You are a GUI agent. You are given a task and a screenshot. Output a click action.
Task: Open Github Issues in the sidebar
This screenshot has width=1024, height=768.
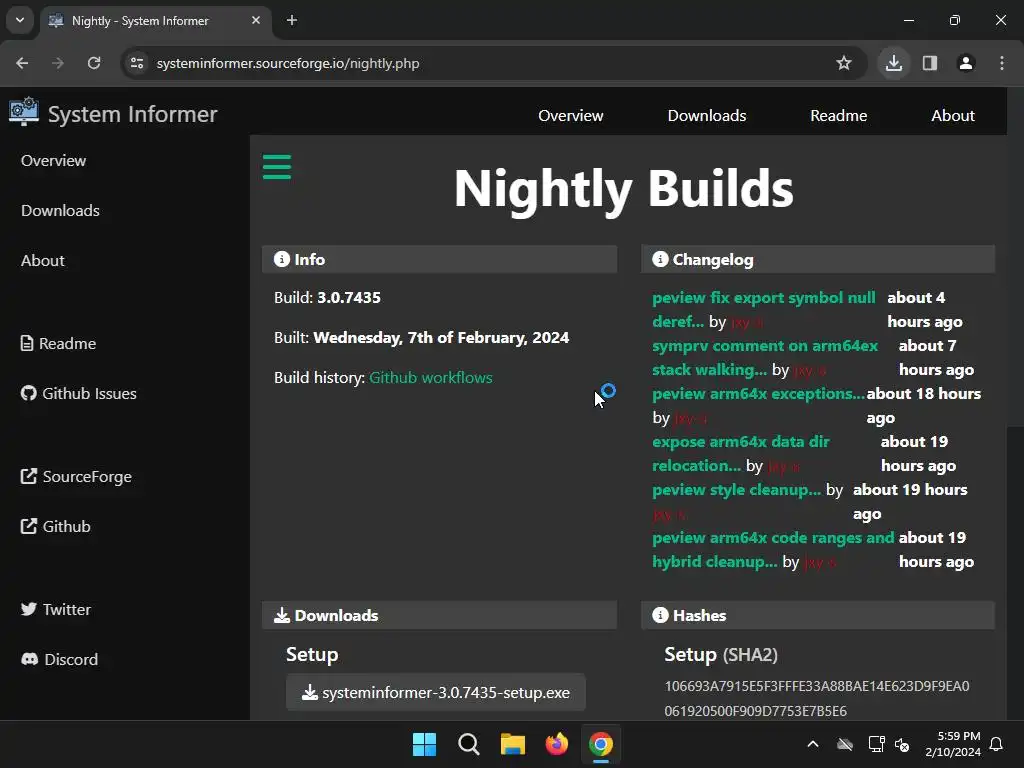pos(78,393)
